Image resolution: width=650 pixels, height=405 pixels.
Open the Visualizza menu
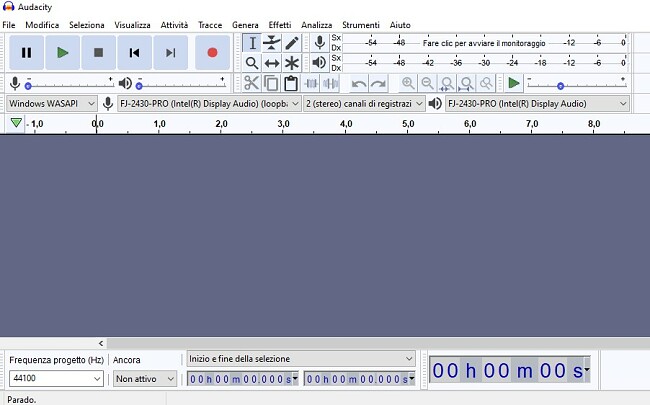[x=132, y=25]
